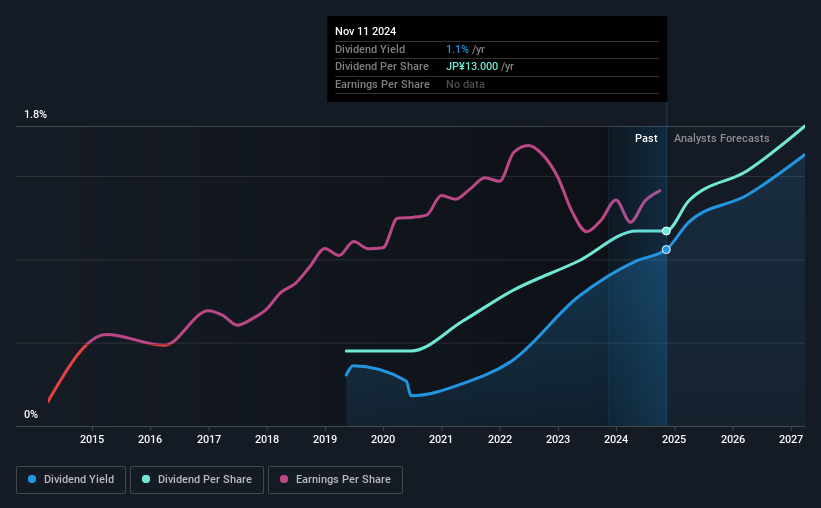Screen dimensions: 821x508
Task: Click the 0% y-axis label
Action: tap(31, 414)
